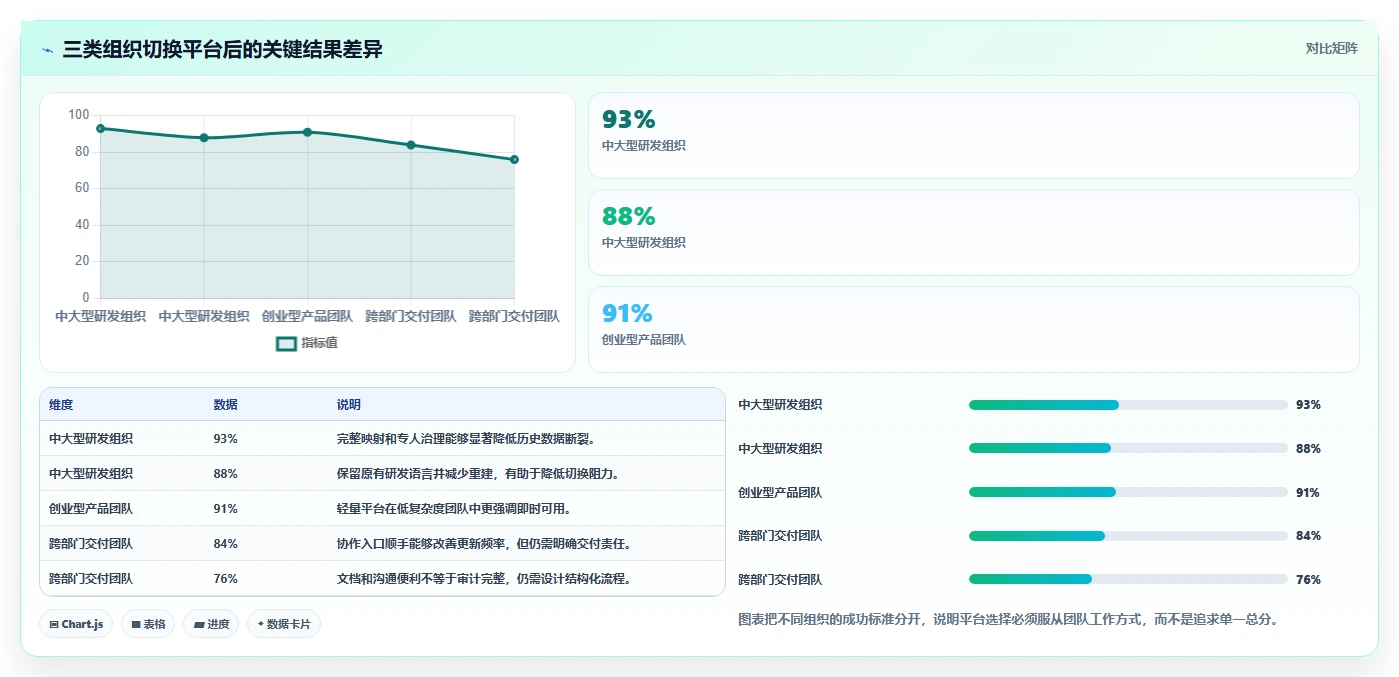Click the 创业型产品团队 label beside the progress bars
1399x677 pixels.
pos(780,493)
